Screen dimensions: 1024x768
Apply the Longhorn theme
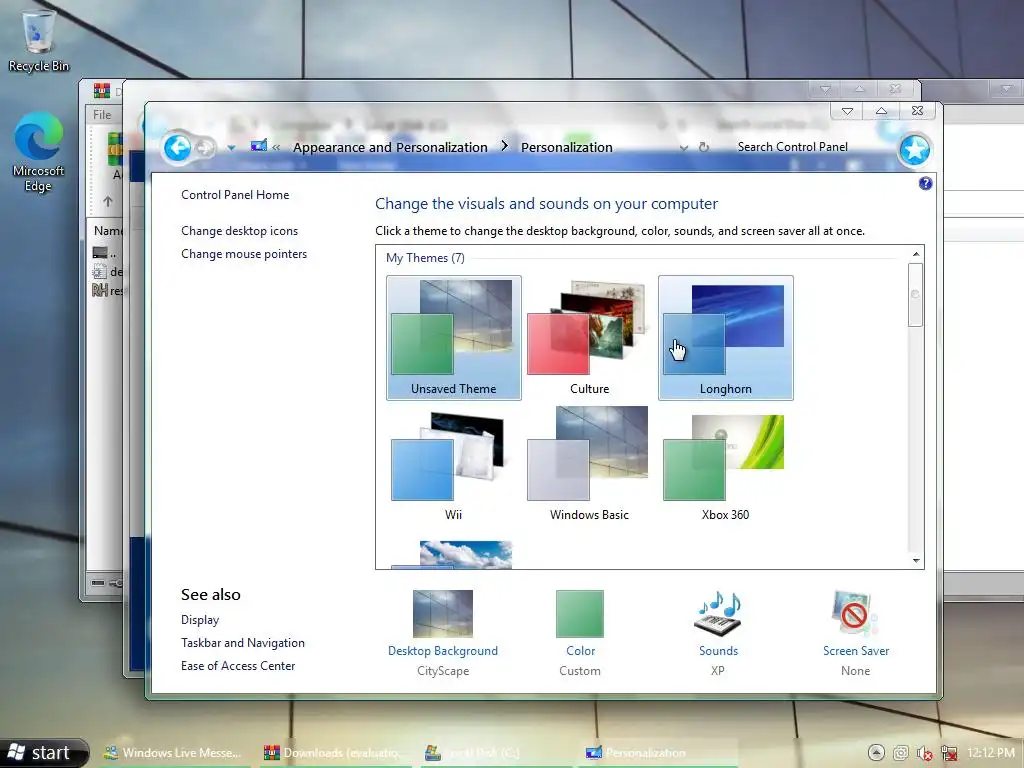[x=726, y=338]
